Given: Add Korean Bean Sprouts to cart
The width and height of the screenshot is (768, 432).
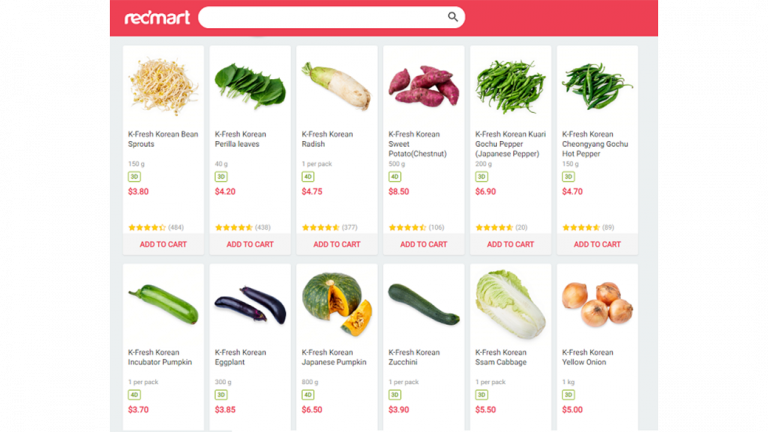Looking at the screenshot, I should pos(163,244).
